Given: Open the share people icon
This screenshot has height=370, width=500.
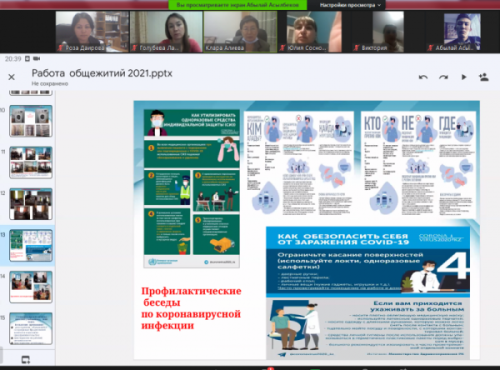Looking at the screenshot, I should pos(484,77).
